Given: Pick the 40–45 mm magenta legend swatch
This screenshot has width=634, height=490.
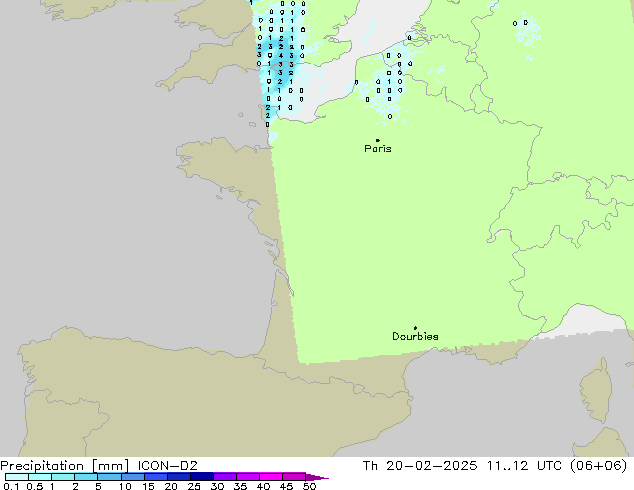Looking at the screenshot, I should [x=271, y=477].
